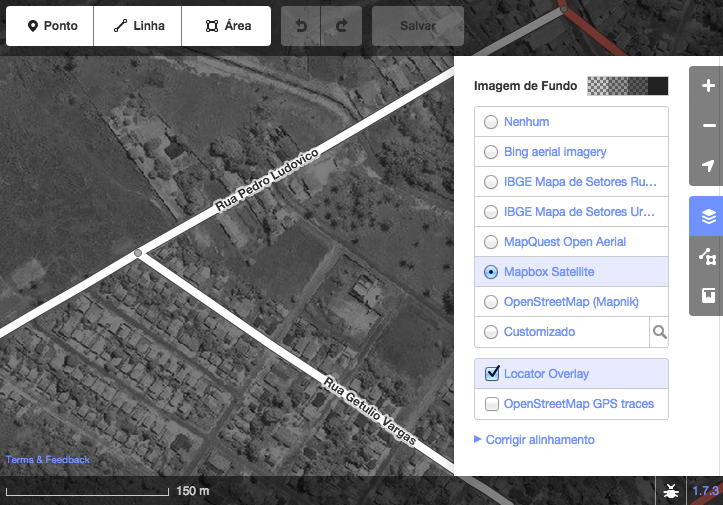This screenshot has width=723, height=505.
Task: Click the Salvar button
Action: pyautogui.click(x=418, y=26)
